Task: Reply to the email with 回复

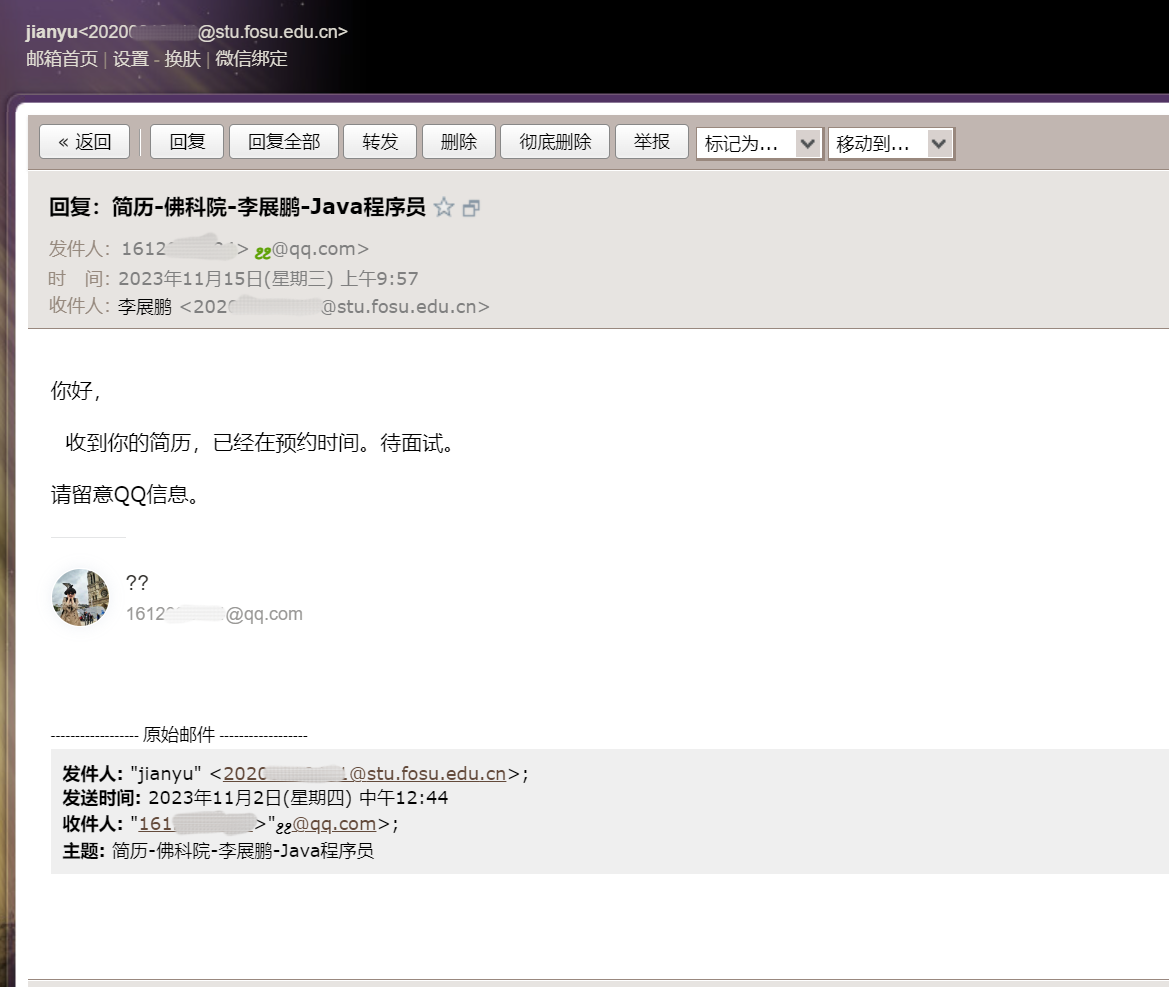Action: click(187, 142)
